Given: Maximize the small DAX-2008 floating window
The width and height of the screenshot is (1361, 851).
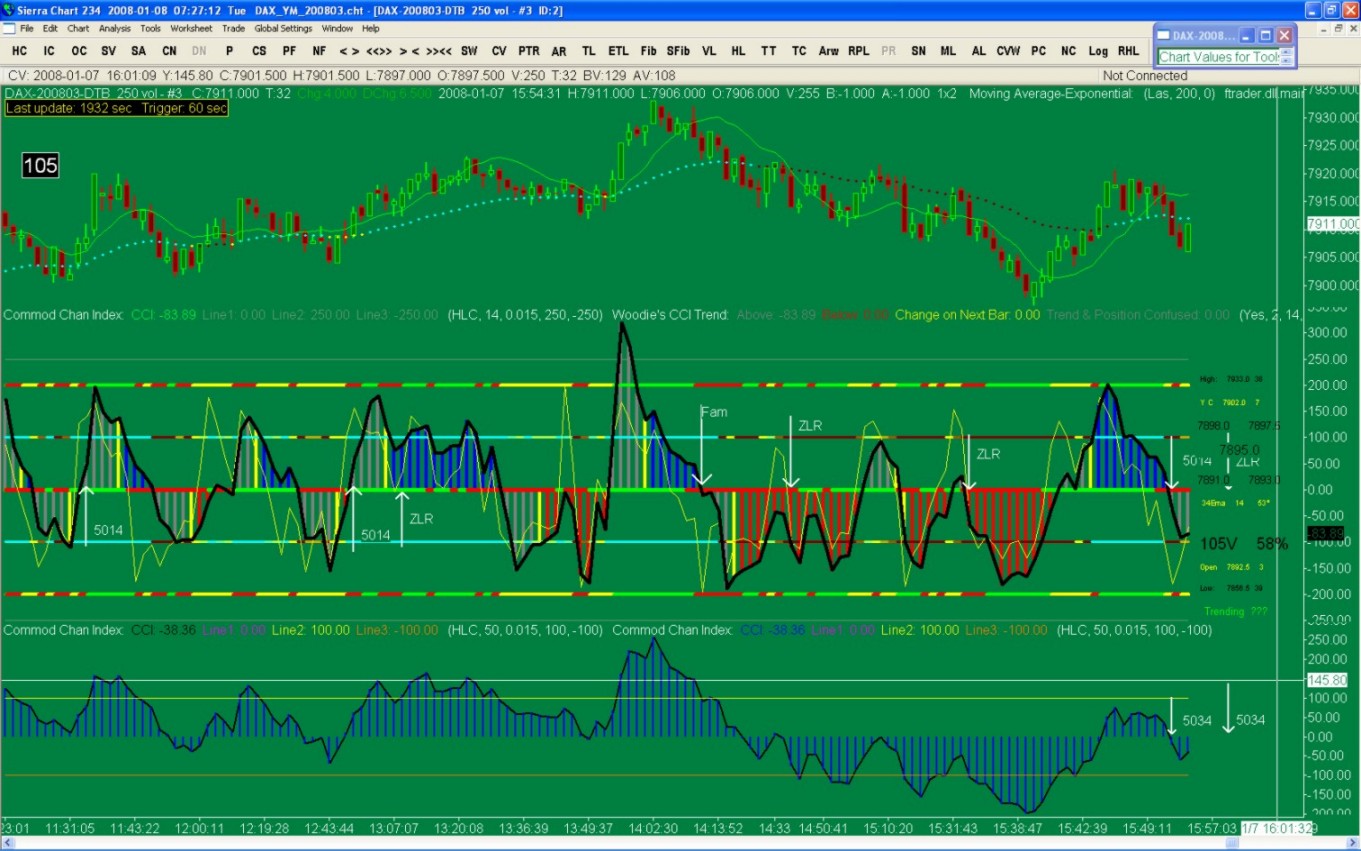Looking at the screenshot, I should click(1265, 35).
